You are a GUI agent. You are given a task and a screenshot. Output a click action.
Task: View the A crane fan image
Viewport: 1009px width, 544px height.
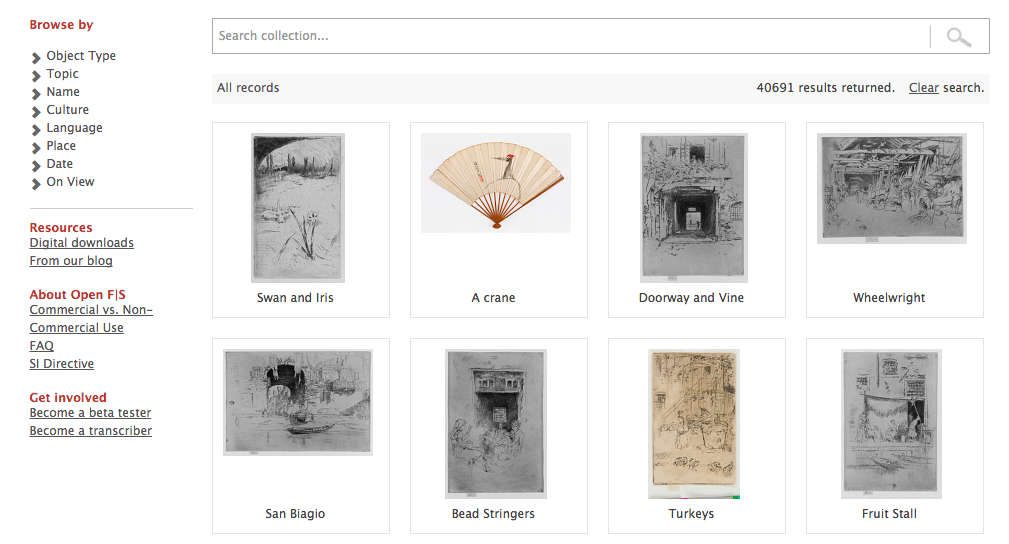pyautogui.click(x=496, y=183)
